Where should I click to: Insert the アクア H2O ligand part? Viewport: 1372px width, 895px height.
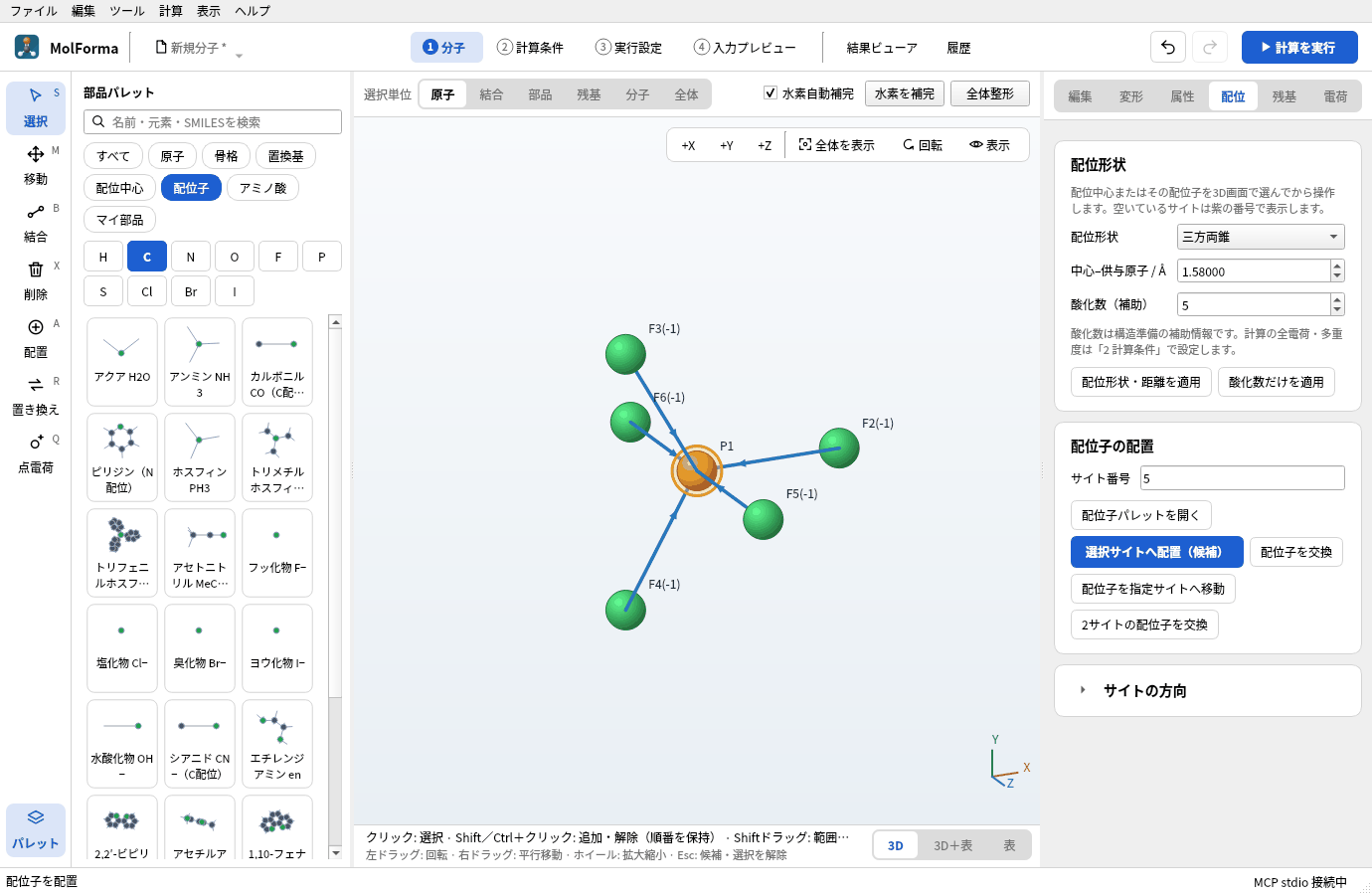[122, 362]
